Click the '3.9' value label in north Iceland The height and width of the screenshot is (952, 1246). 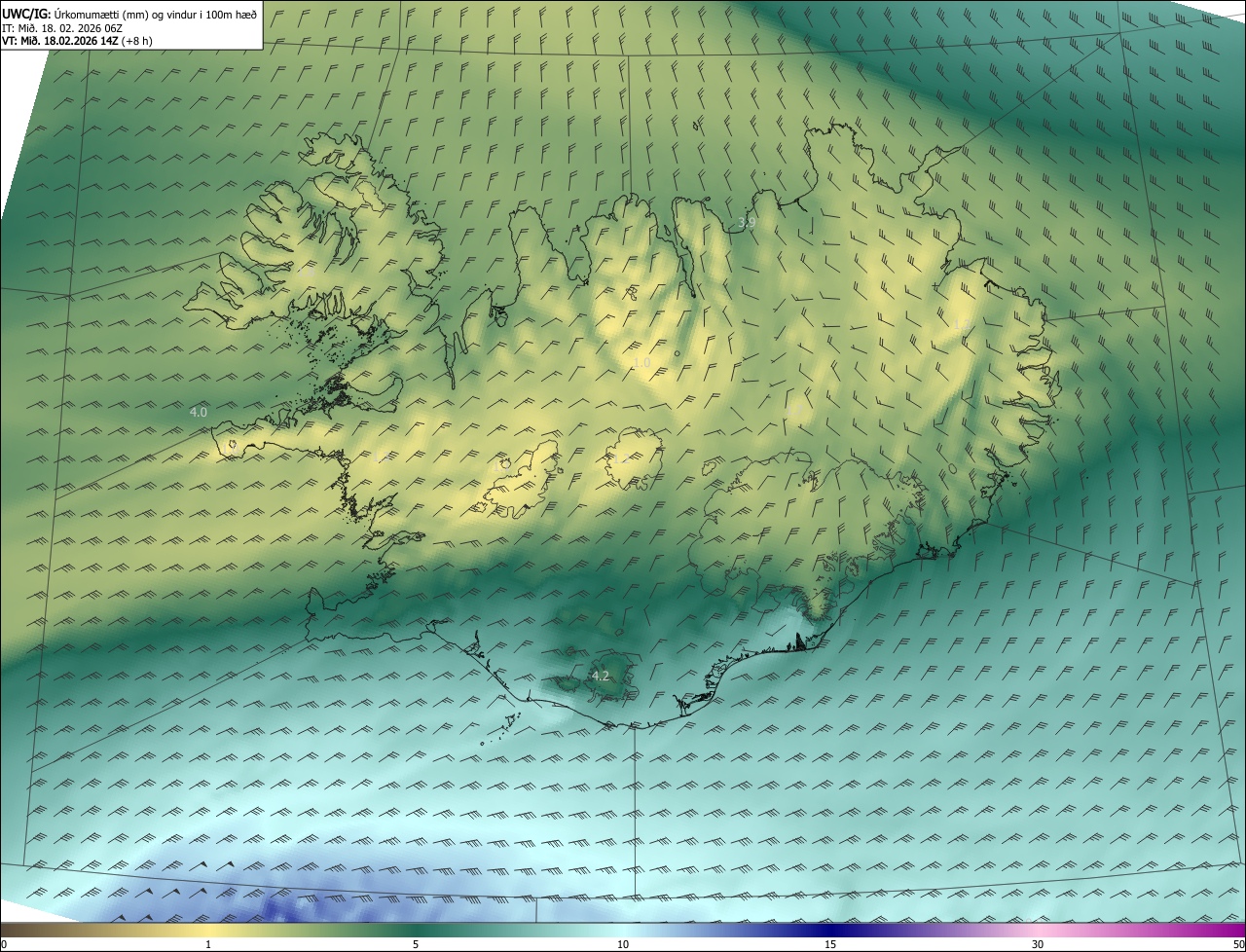[x=747, y=223]
